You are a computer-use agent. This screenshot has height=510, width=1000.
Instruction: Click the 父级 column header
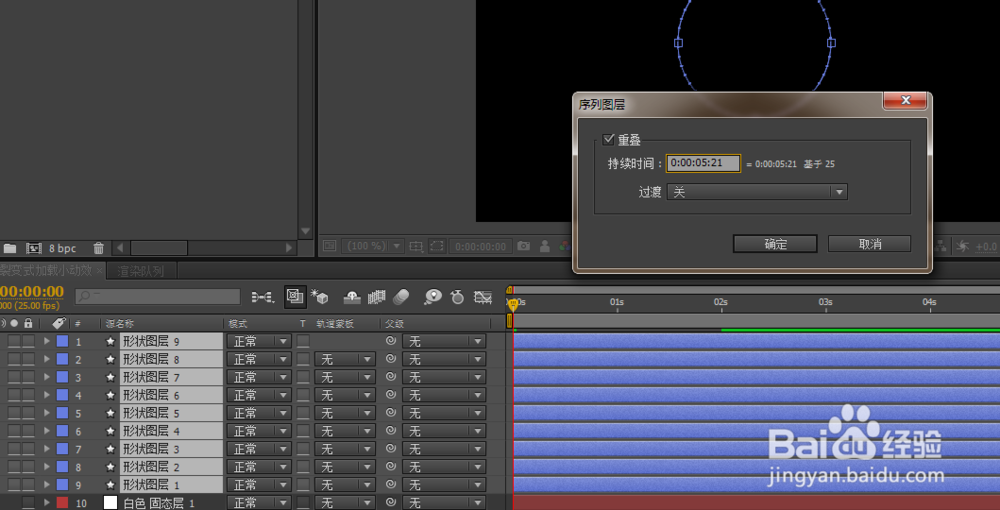pos(395,323)
